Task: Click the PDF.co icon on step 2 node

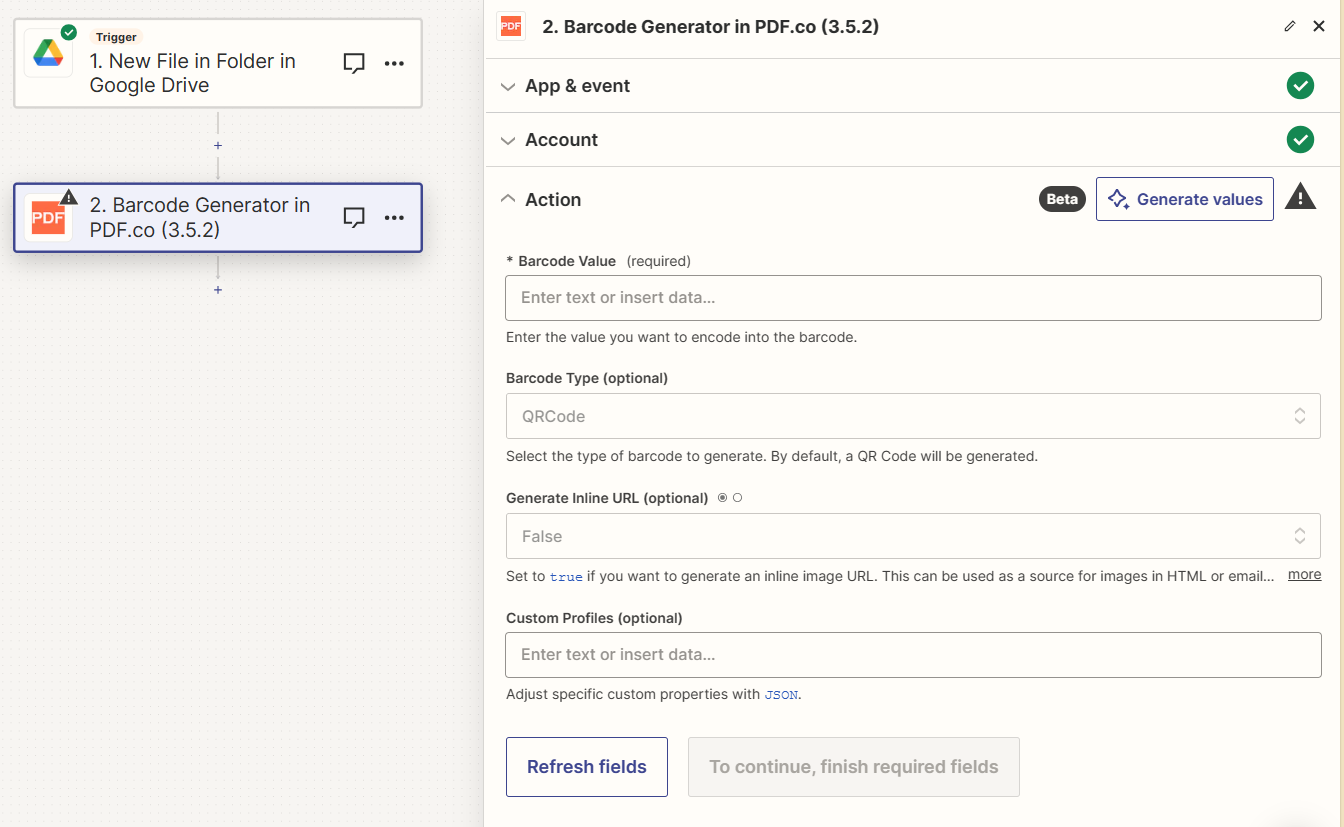Action: click(x=49, y=217)
